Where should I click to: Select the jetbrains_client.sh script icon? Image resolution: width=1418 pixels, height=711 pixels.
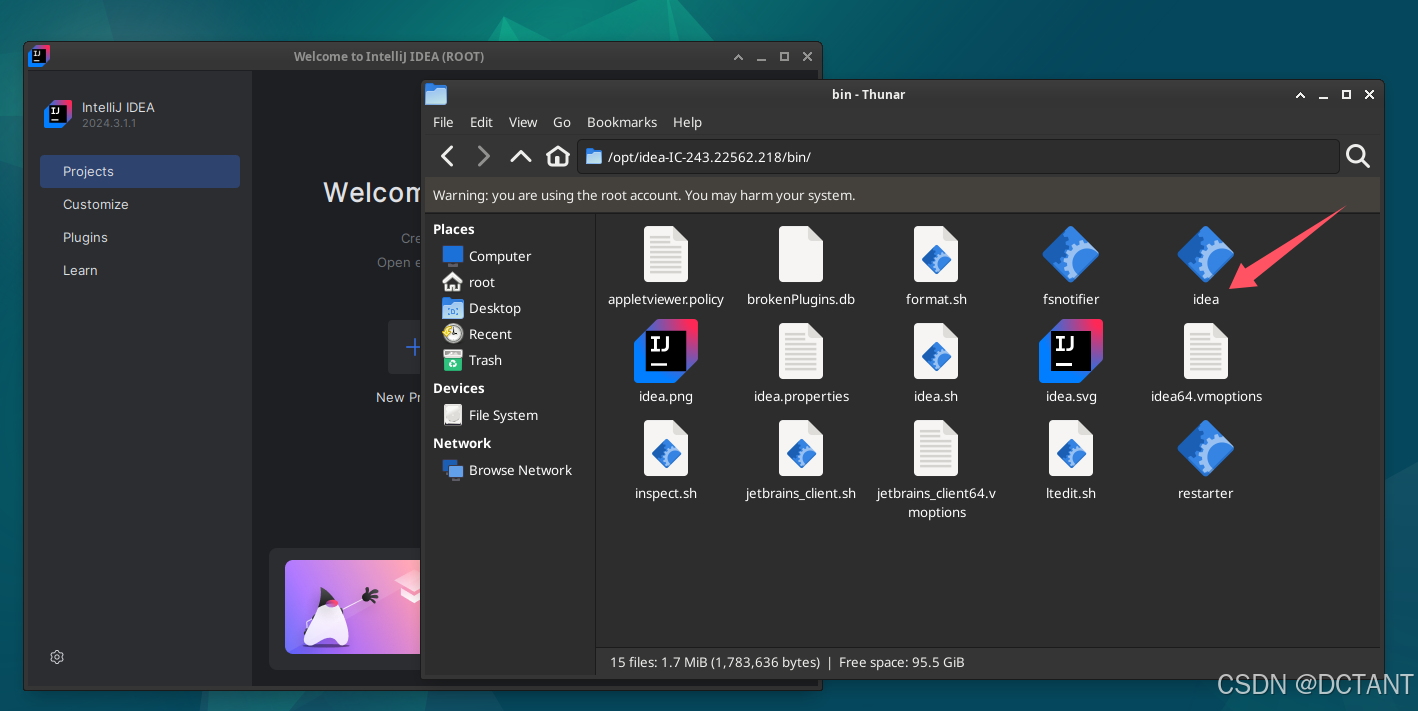pos(801,448)
